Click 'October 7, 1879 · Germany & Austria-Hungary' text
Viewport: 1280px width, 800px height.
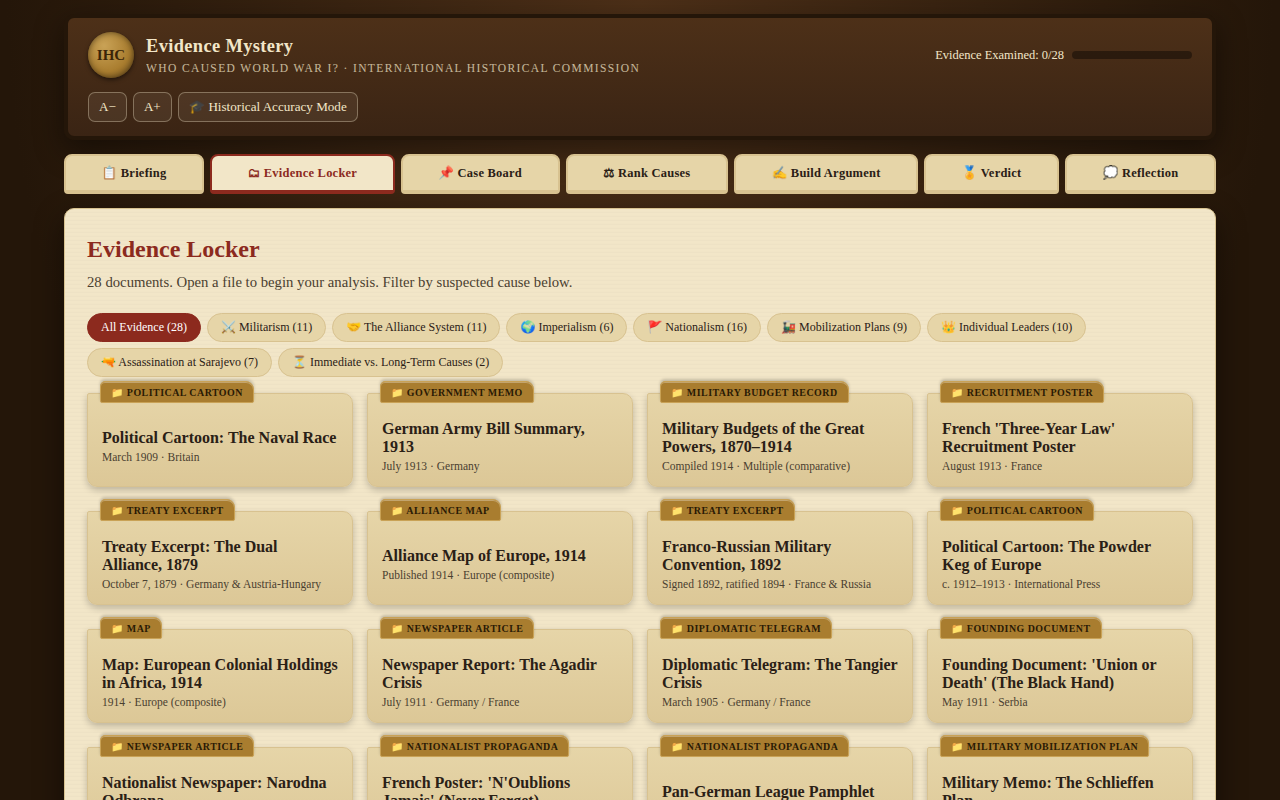[x=211, y=584]
